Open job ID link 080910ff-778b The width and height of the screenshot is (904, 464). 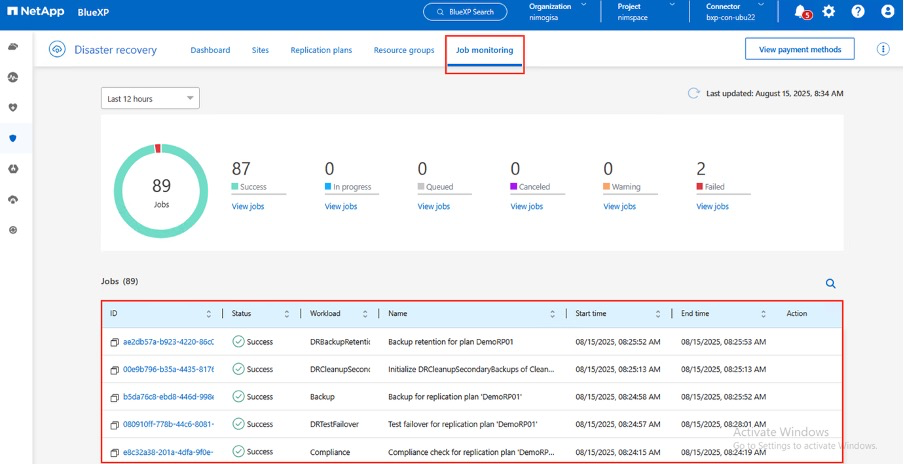point(167,424)
